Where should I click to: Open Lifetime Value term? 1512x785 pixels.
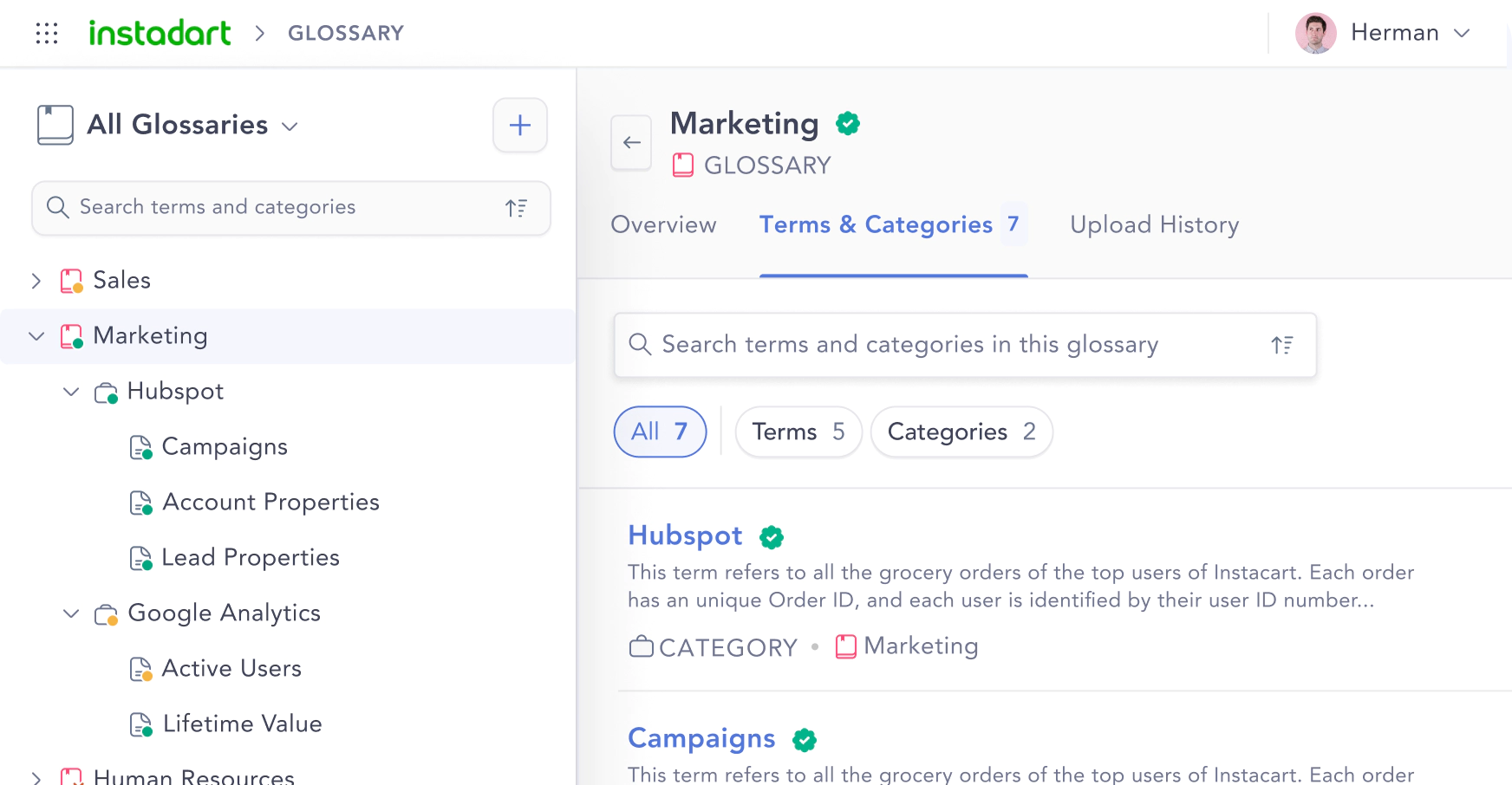pos(242,724)
